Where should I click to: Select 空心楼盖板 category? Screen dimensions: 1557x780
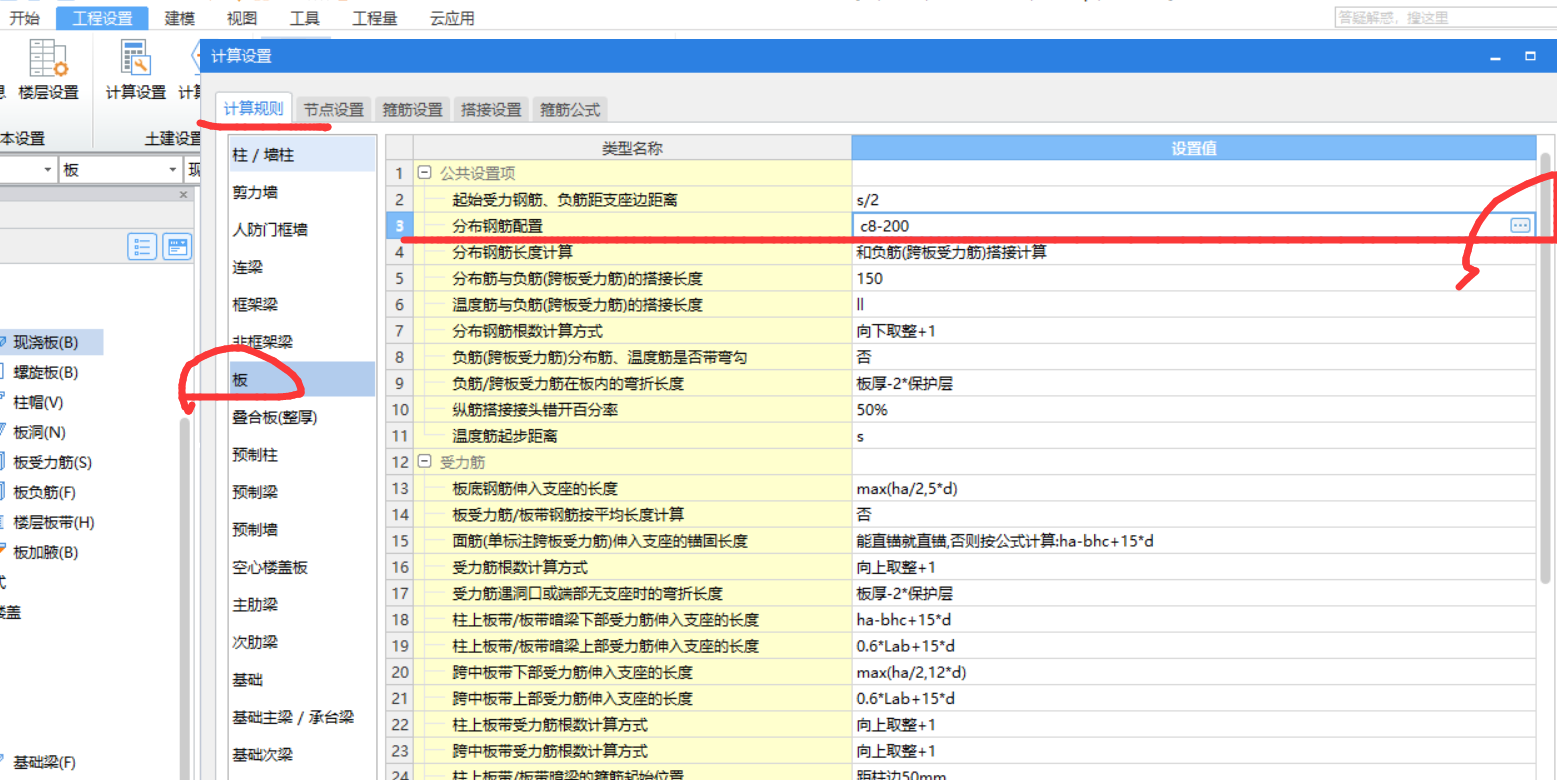[301, 567]
